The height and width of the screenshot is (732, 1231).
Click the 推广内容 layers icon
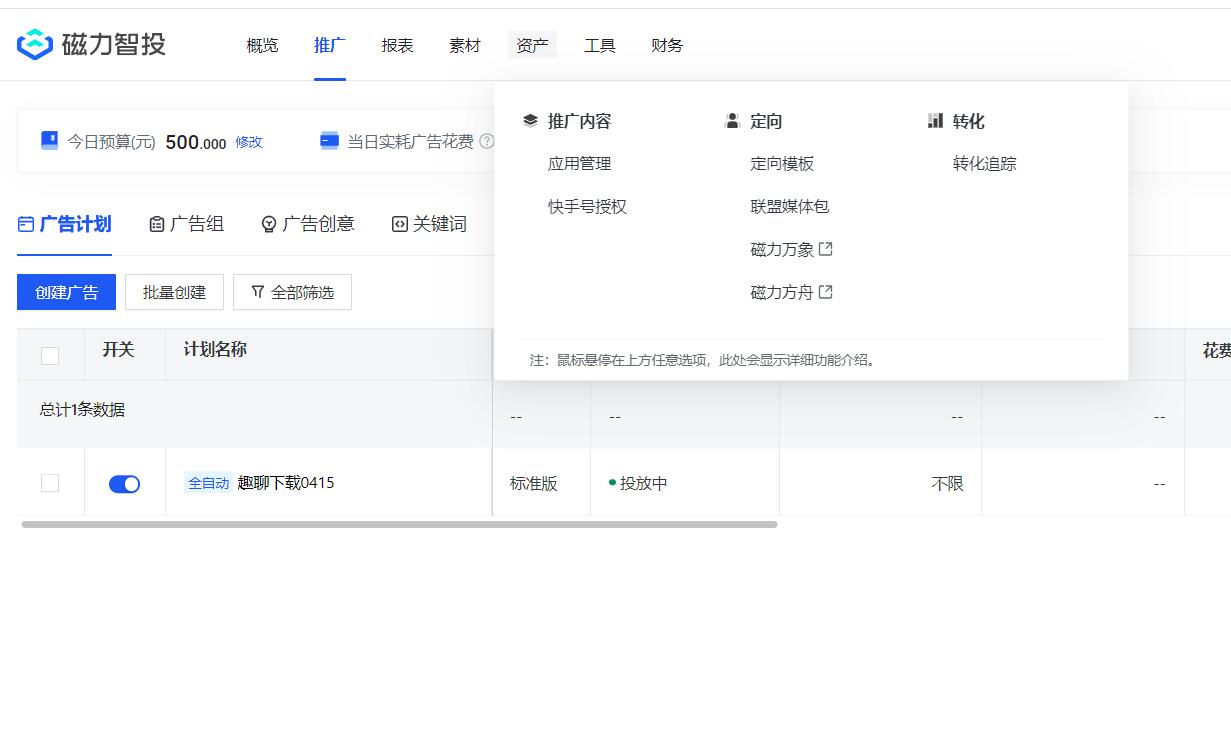click(530, 121)
